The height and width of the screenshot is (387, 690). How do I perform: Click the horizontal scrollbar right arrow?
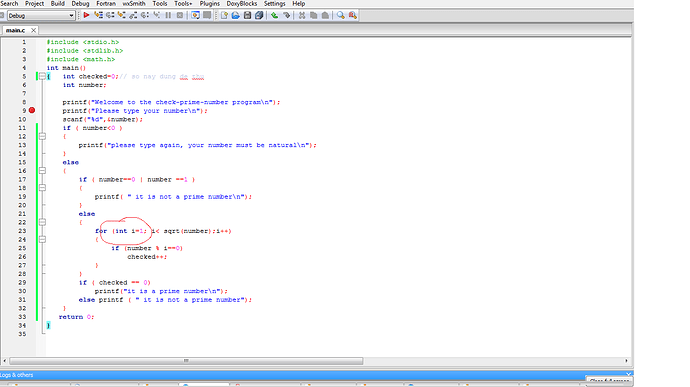coord(626,361)
